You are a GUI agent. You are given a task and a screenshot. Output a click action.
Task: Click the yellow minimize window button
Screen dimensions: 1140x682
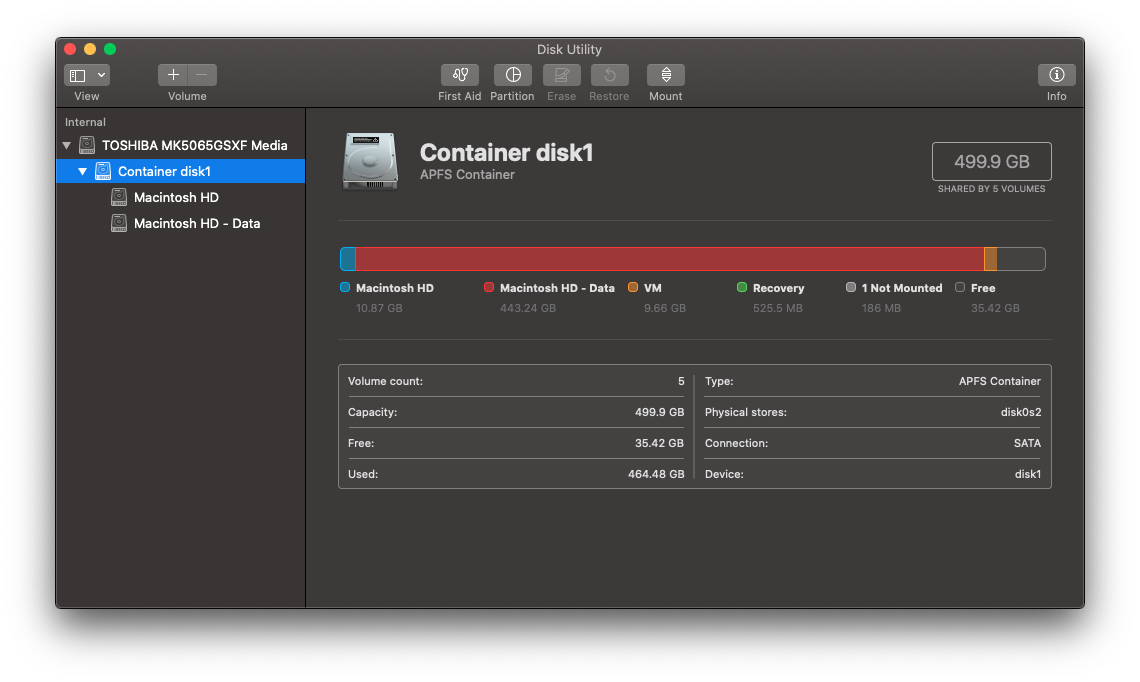90,49
